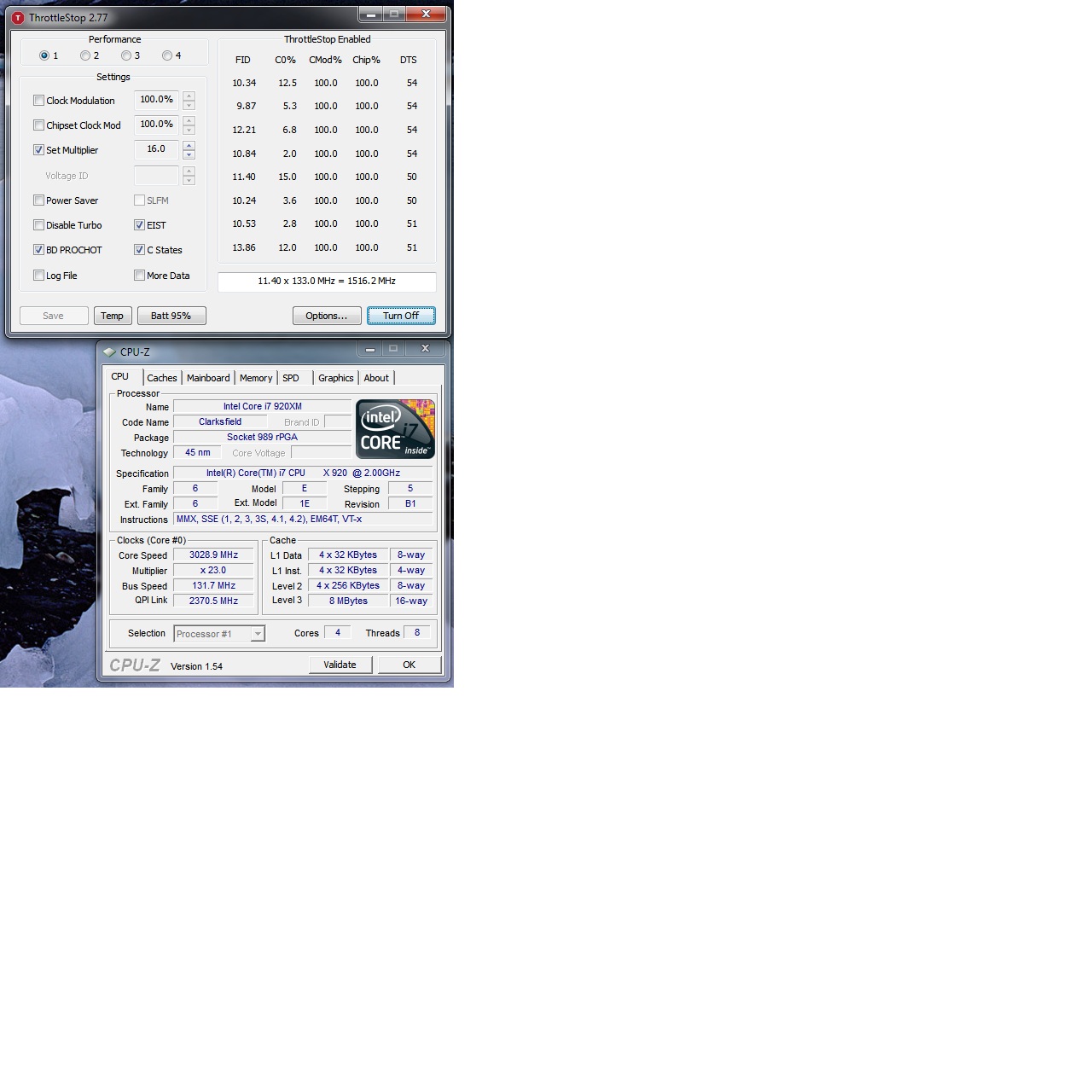Uncheck the Set Multiplier checkbox
This screenshot has width=1092, height=1092.
(38, 150)
